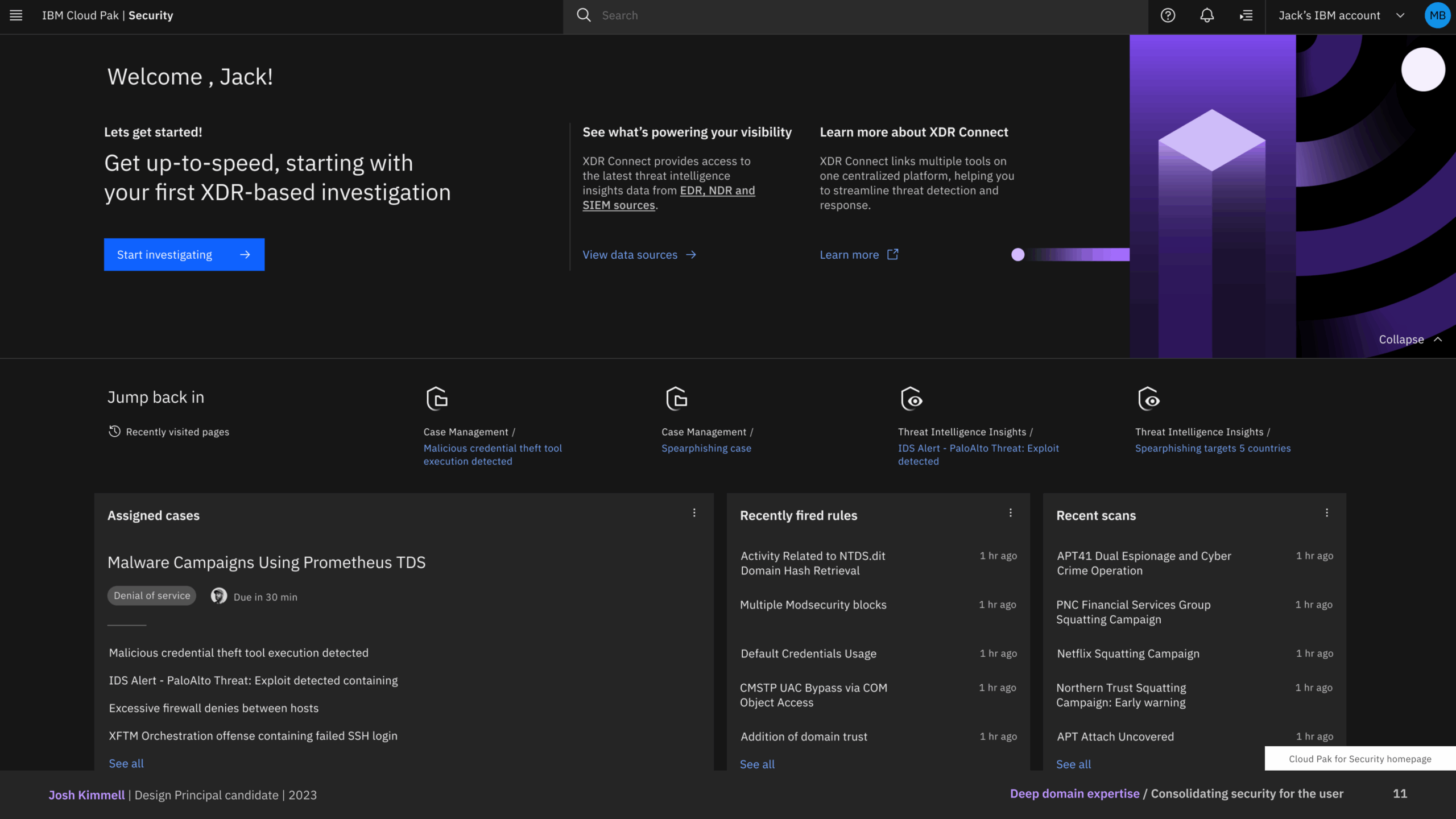
Task: Select 'IDS Alert - PaloAlto Threat: Exploit detected containing'
Action: pos(253,681)
